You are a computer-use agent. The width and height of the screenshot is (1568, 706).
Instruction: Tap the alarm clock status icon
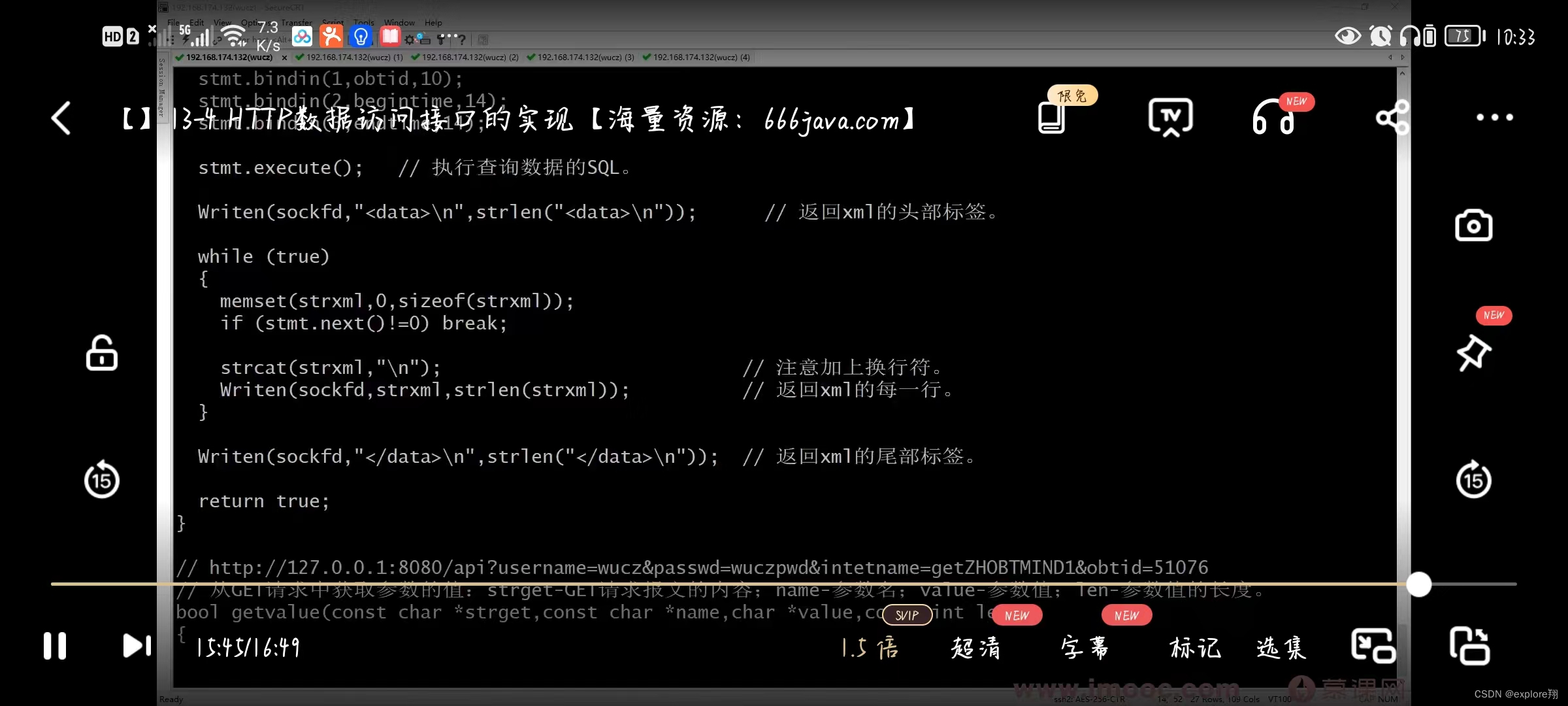point(1380,36)
